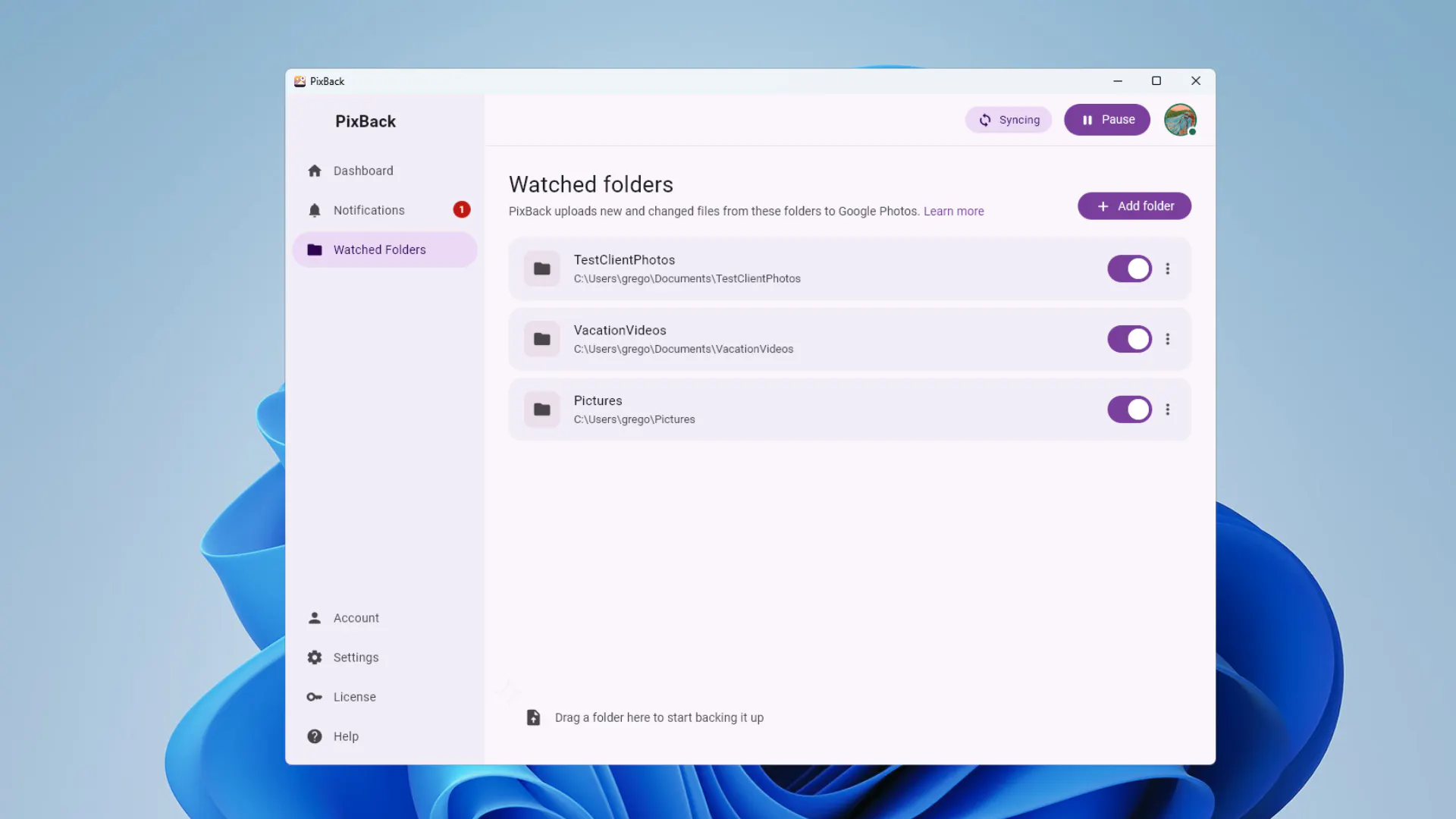Open the user profile avatar
1456x819 pixels.
pos(1181,120)
